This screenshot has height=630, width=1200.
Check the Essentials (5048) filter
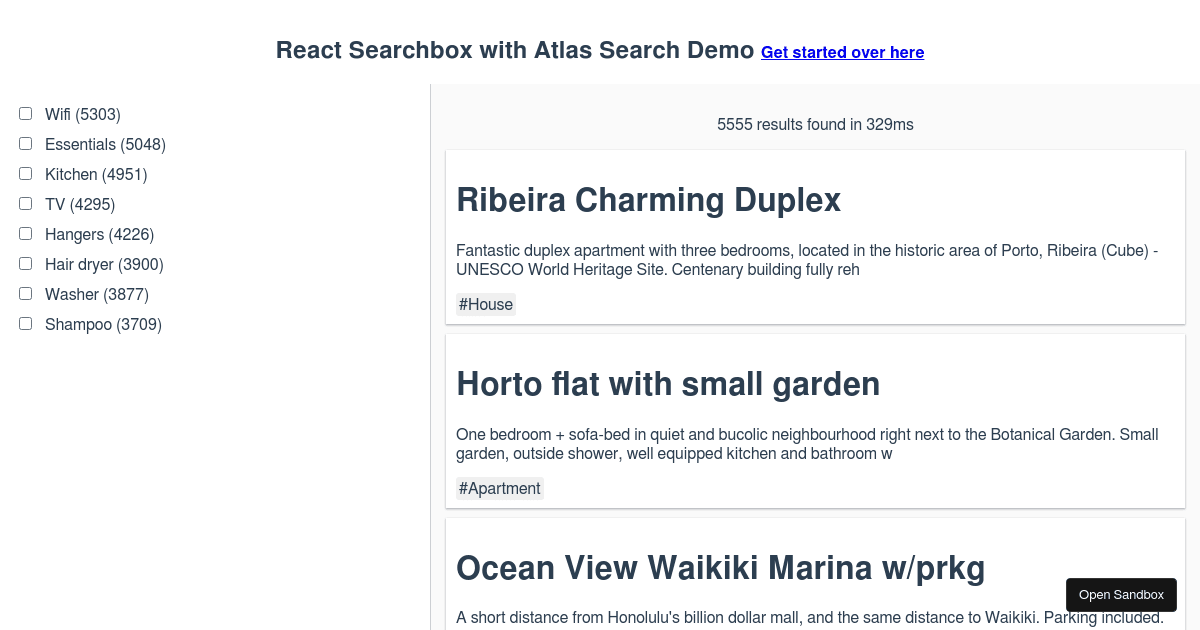click(25, 143)
